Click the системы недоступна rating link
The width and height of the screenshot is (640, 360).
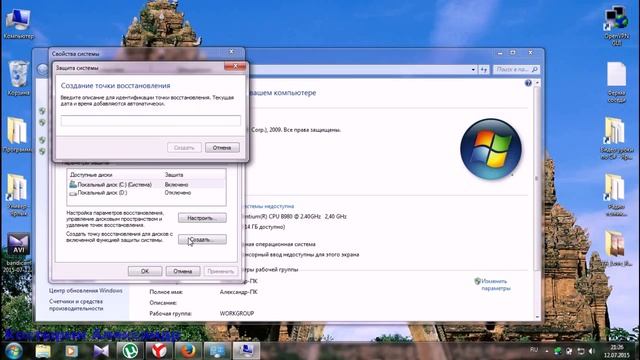pos(269,206)
